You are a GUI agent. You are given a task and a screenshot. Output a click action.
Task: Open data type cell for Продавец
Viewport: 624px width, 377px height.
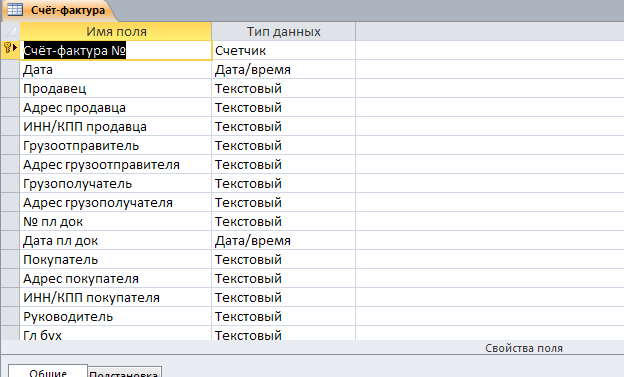[283, 88]
